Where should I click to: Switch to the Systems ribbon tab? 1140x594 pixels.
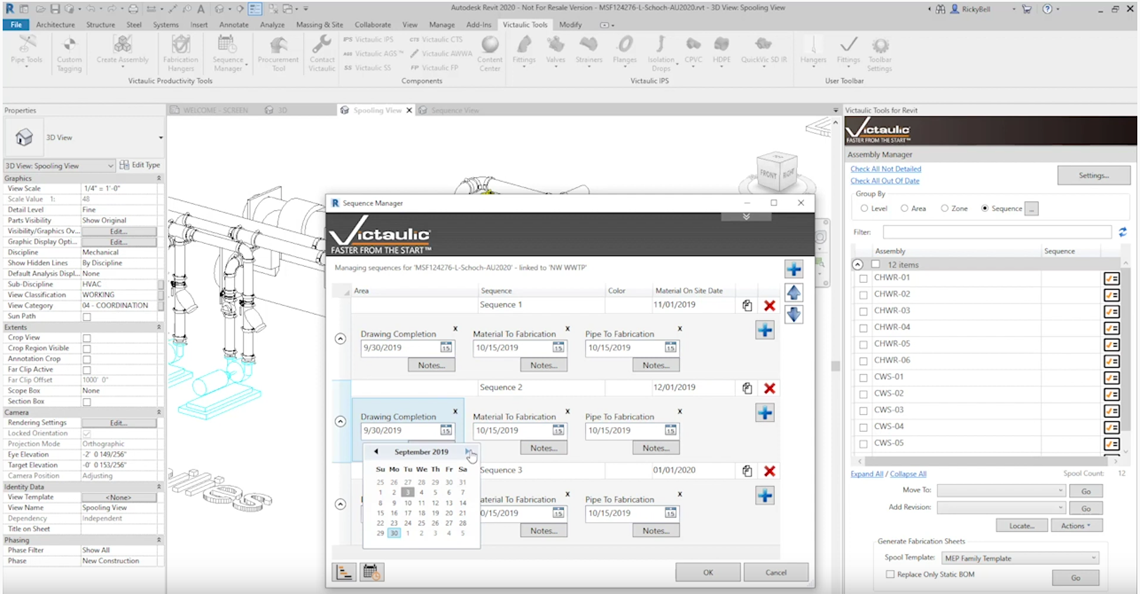point(166,25)
